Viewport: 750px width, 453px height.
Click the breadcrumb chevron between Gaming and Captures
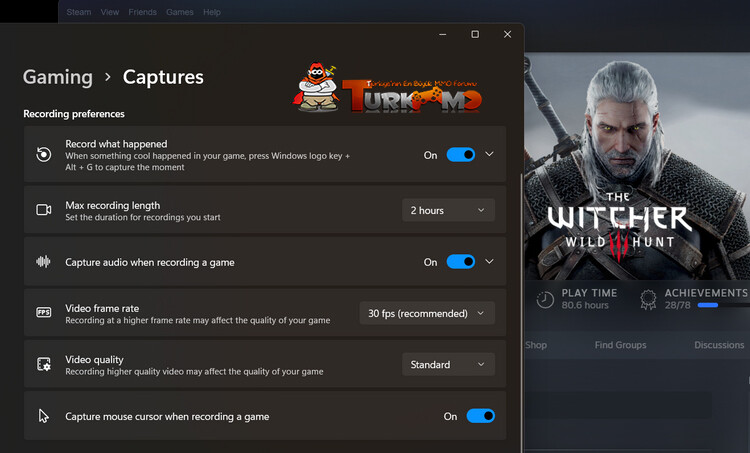(x=108, y=77)
